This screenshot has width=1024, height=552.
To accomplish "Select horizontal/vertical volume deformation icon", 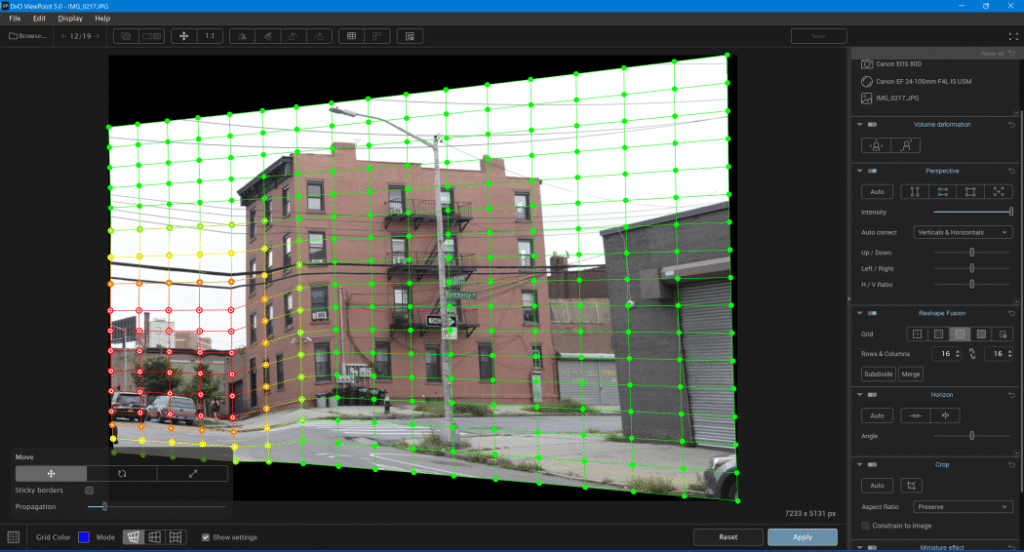I will click(876, 145).
